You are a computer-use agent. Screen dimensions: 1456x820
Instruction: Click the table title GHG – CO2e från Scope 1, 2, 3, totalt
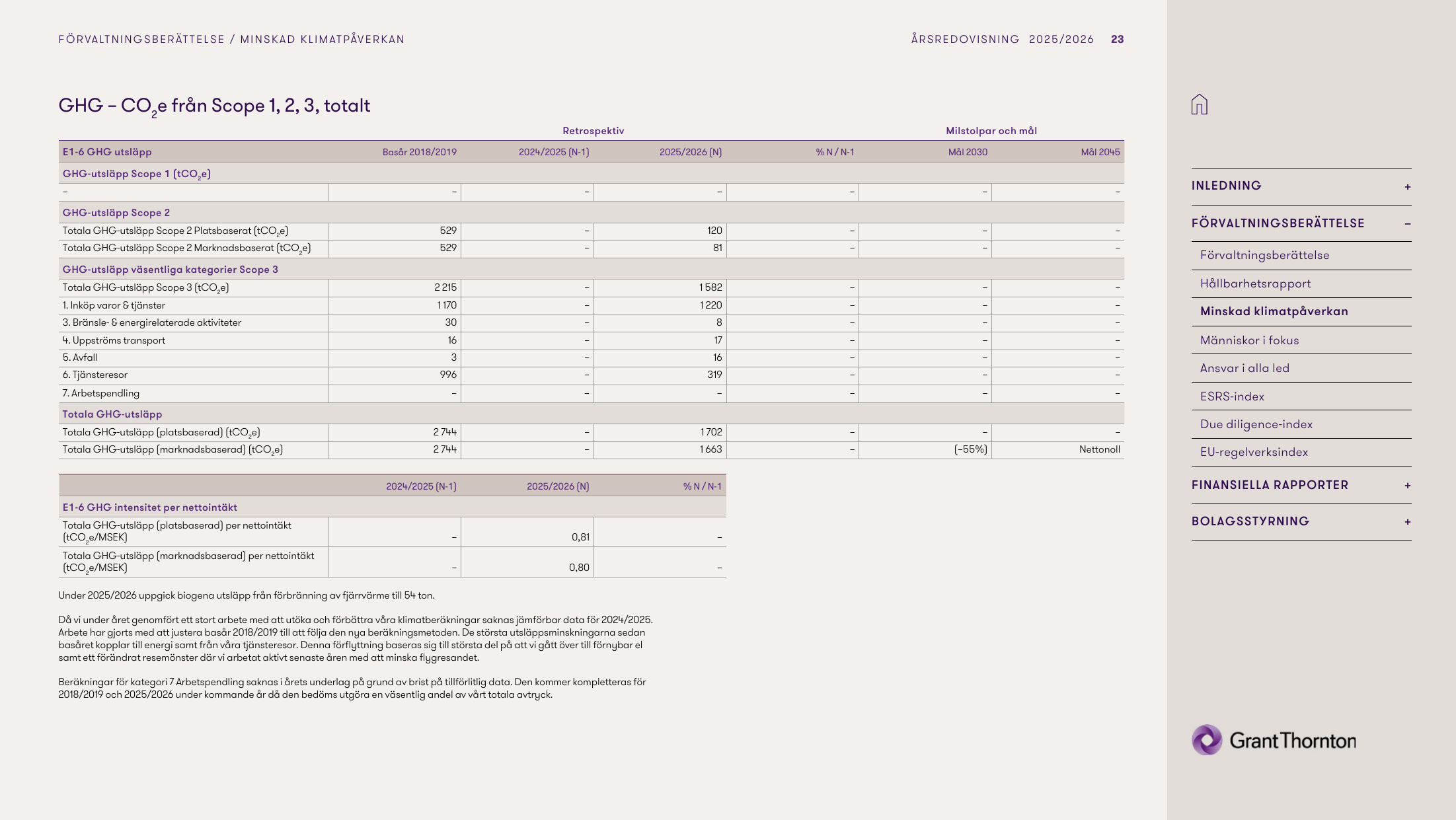214,106
